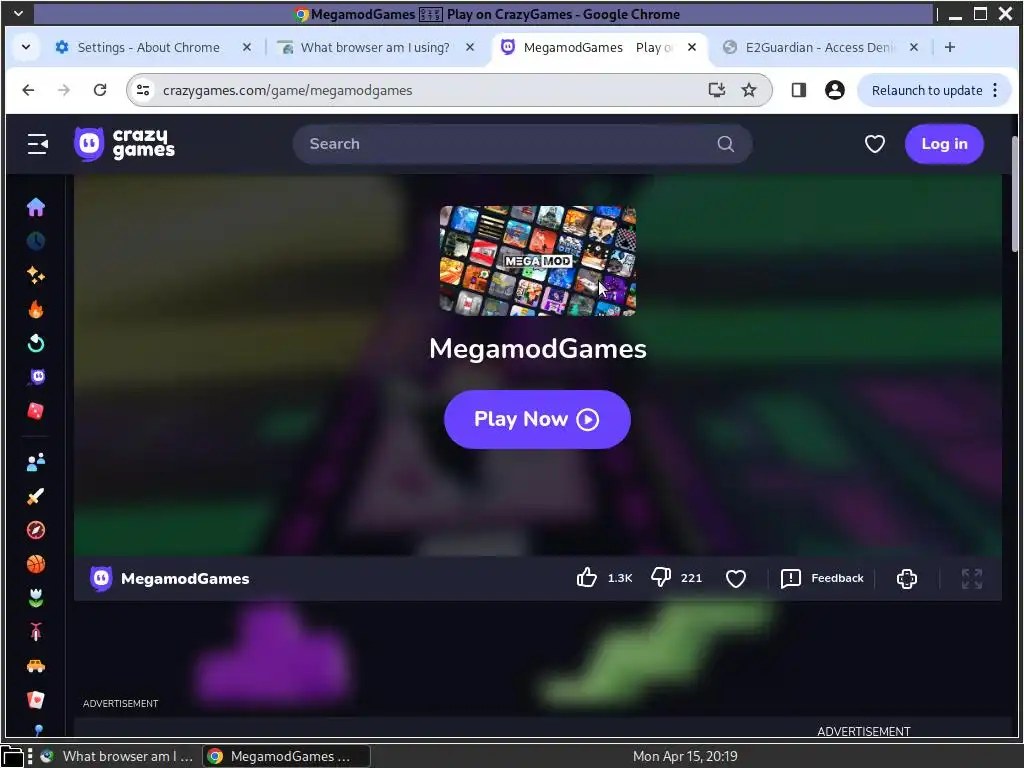Reload the current page

tap(99, 90)
